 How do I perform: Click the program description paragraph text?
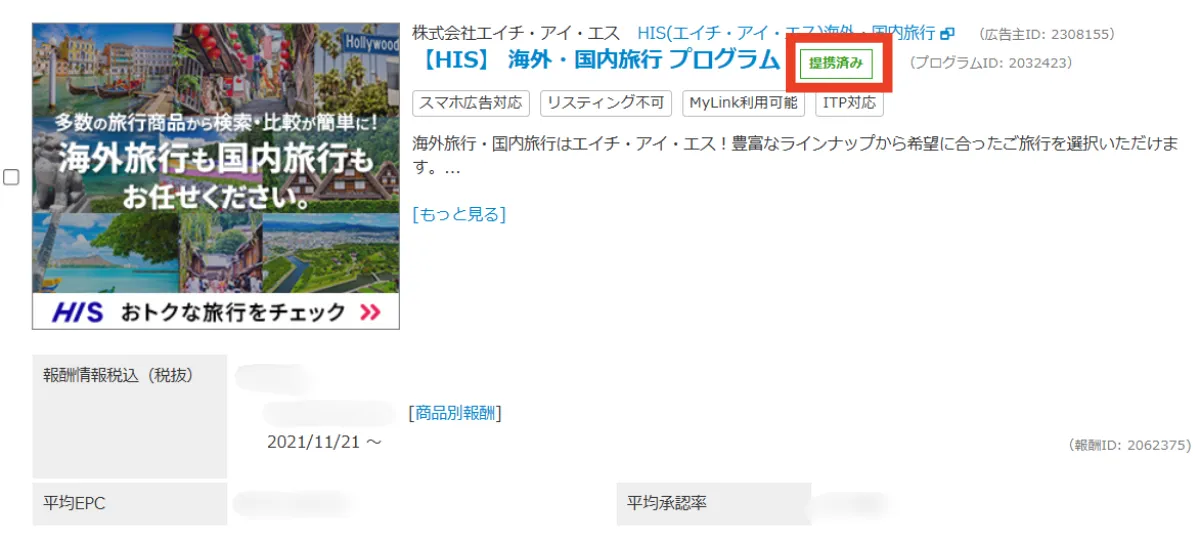796,156
